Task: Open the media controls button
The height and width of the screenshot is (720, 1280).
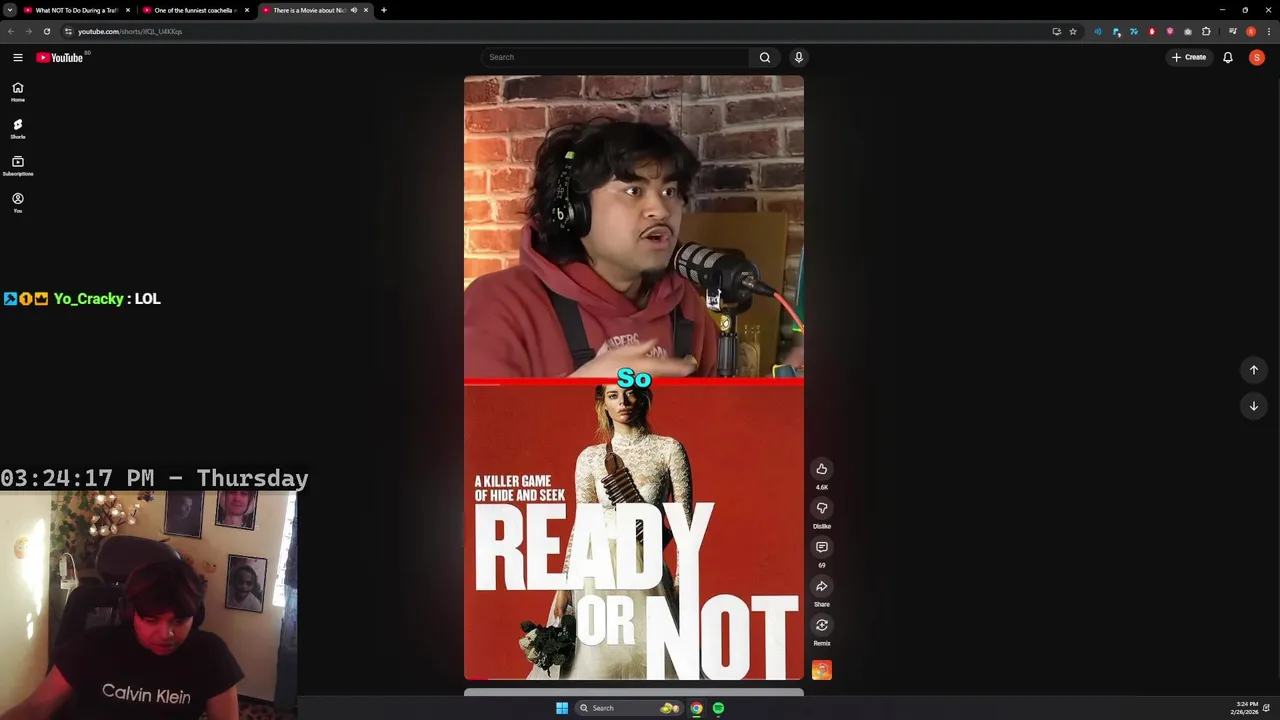Action: coord(1233,31)
